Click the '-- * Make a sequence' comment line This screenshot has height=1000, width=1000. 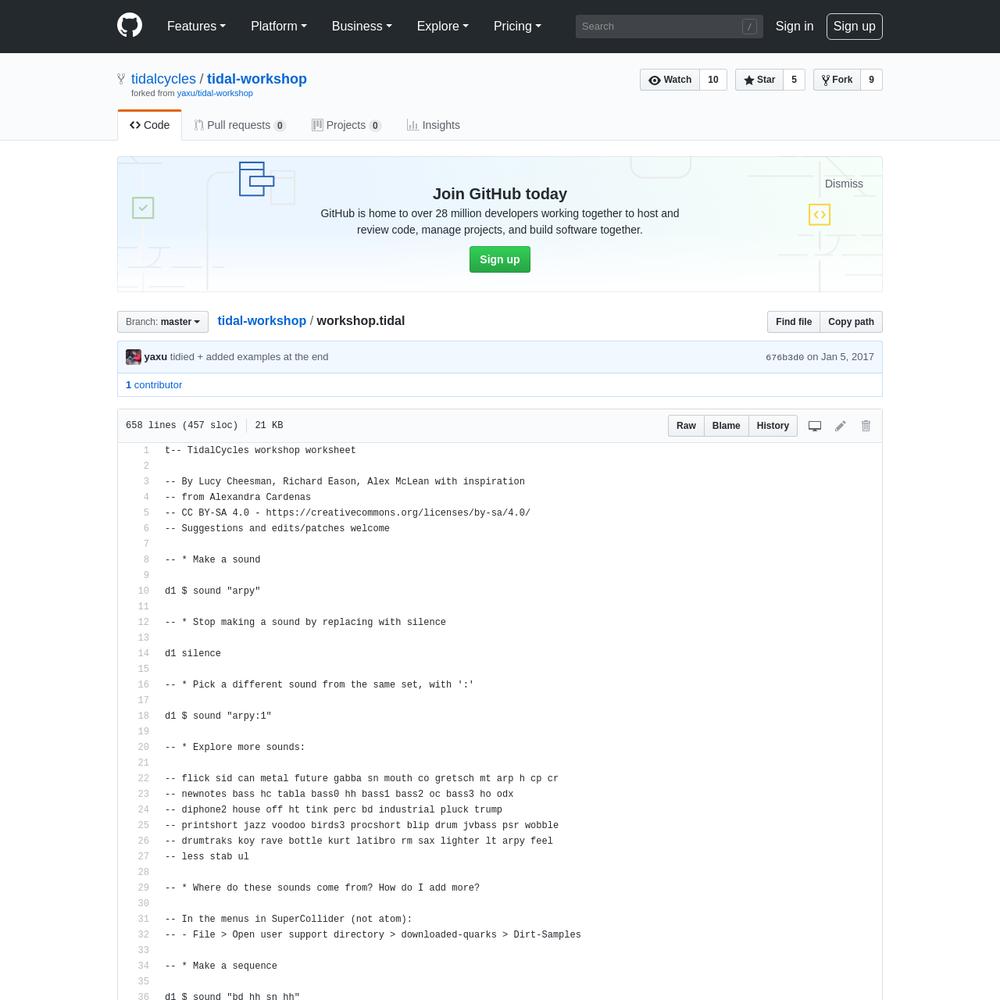(221, 966)
